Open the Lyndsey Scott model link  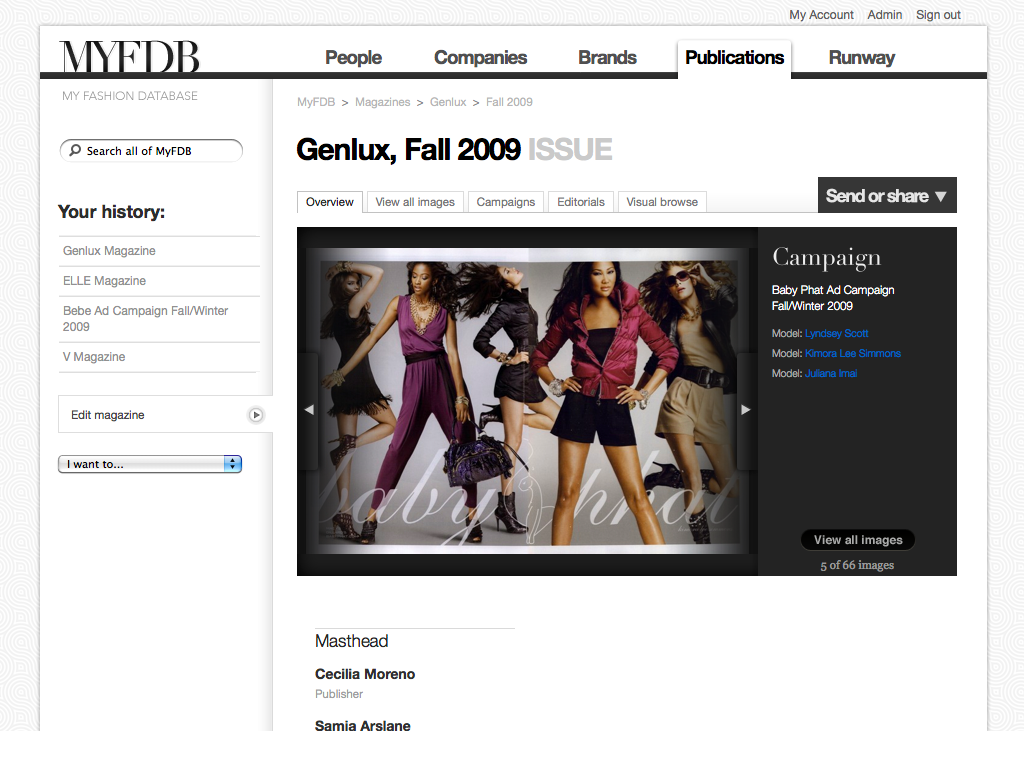point(836,334)
